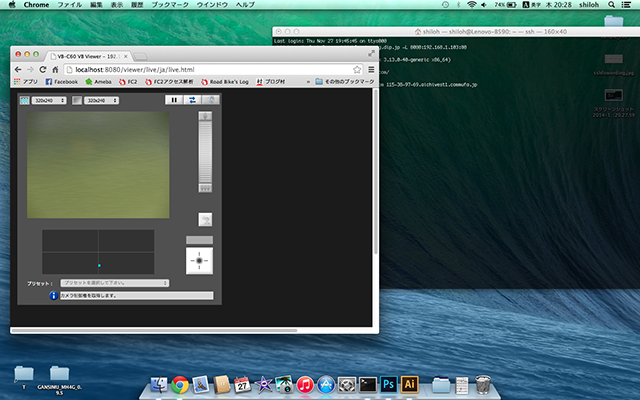The height and width of the screenshot is (400, 640).
Task: Click the telephoto button atop the zoom slider
Action: point(205,116)
